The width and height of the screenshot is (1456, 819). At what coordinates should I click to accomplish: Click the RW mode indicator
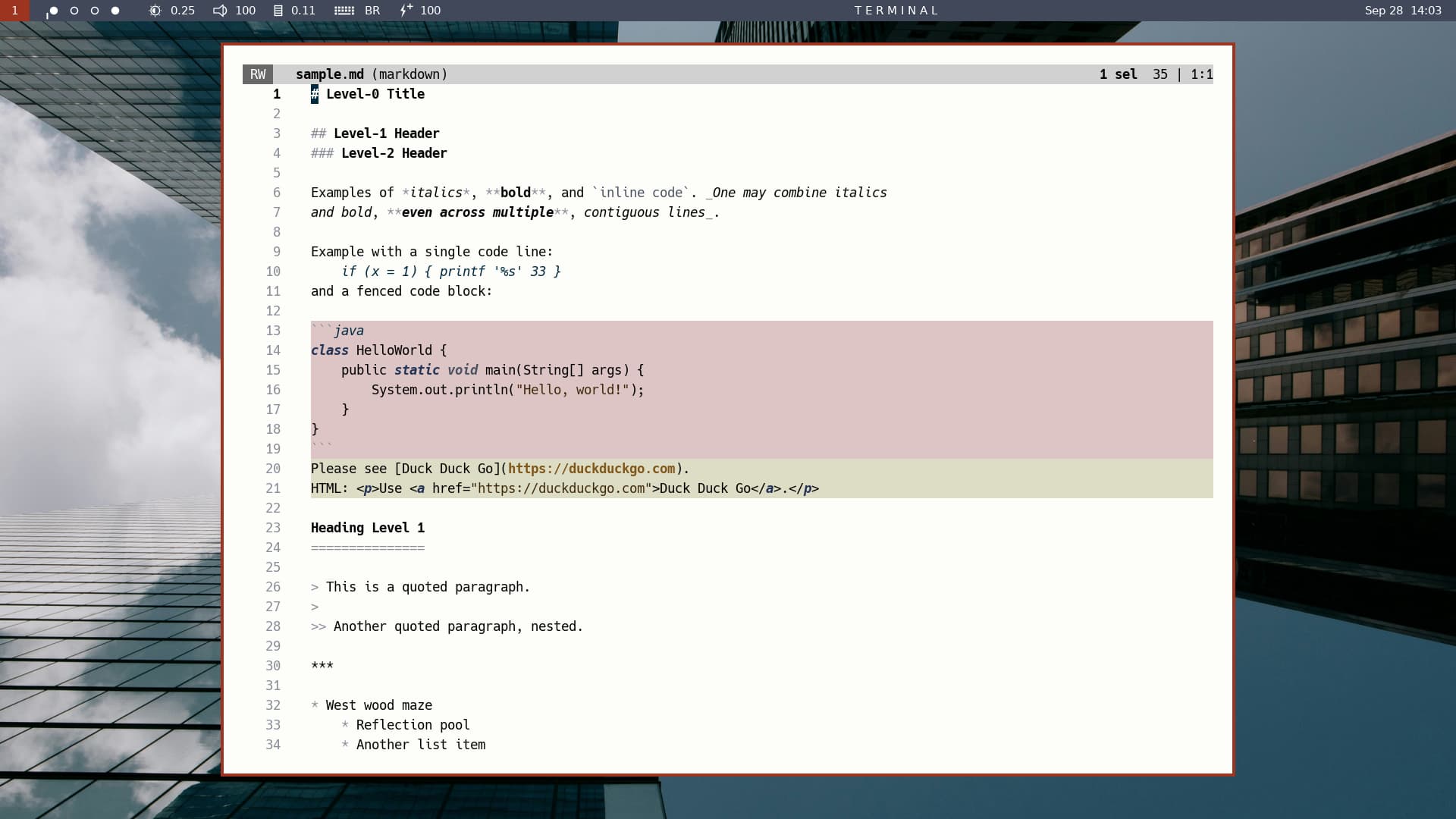tap(258, 74)
